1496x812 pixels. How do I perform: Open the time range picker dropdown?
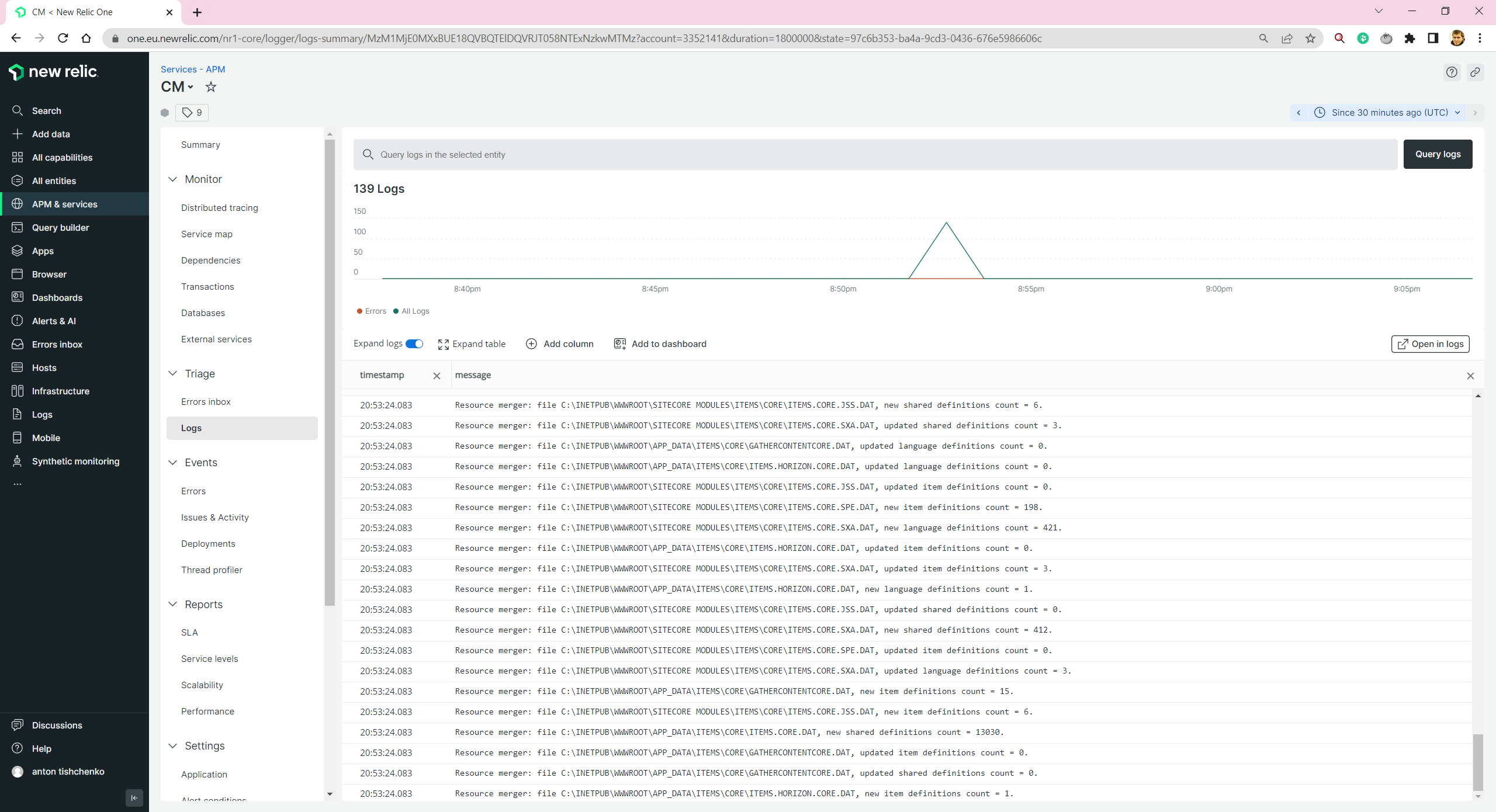1389,112
